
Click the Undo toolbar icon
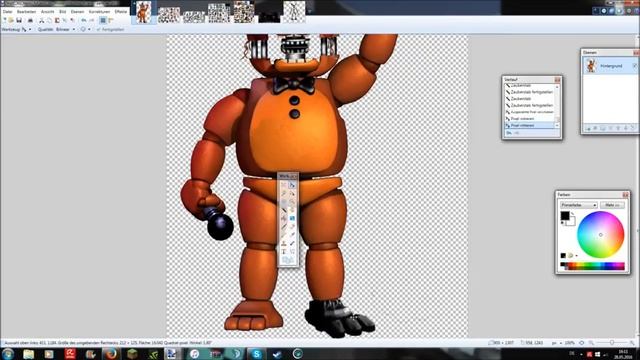[84, 20]
